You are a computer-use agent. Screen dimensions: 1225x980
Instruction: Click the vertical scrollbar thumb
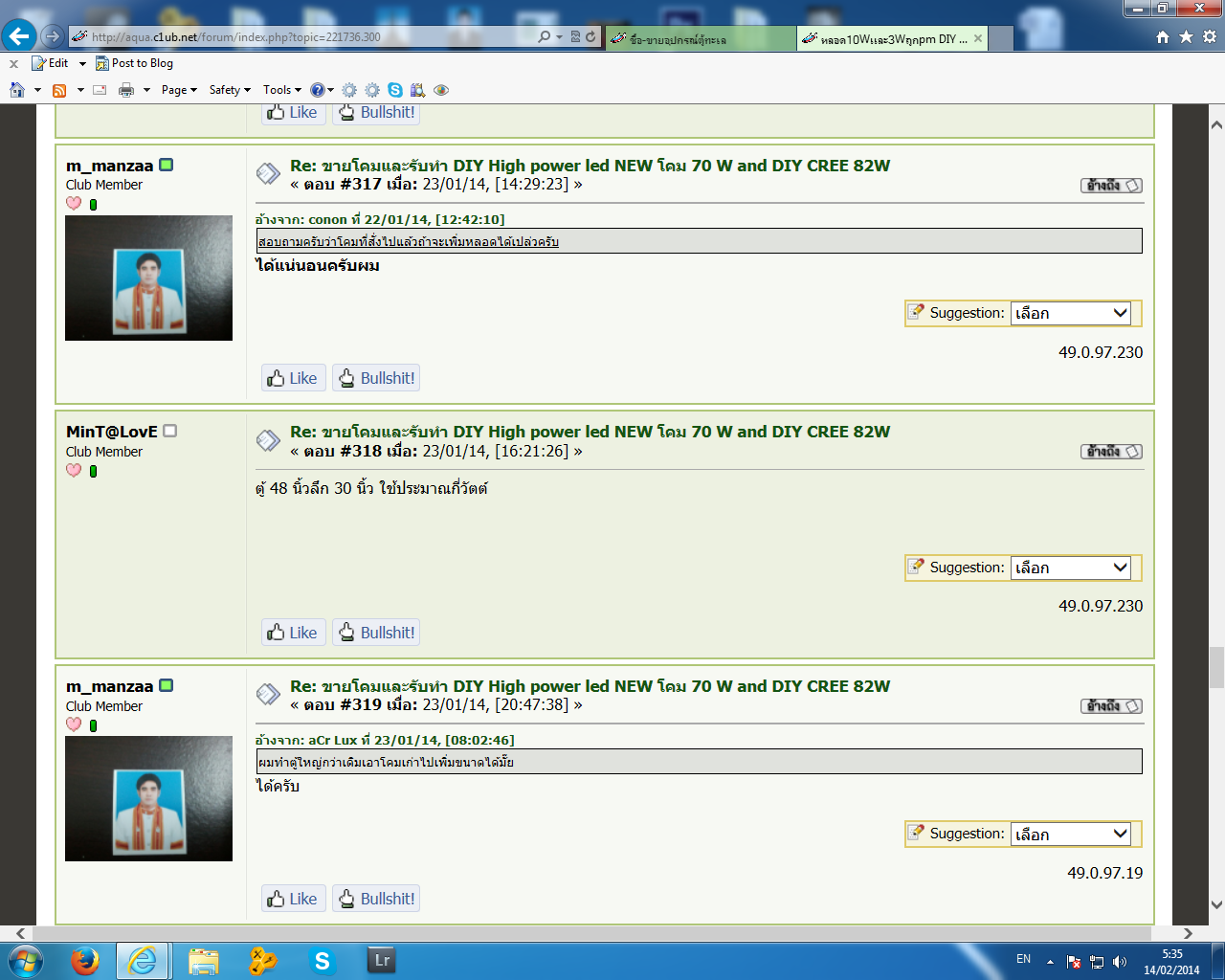pyautogui.click(x=1216, y=667)
